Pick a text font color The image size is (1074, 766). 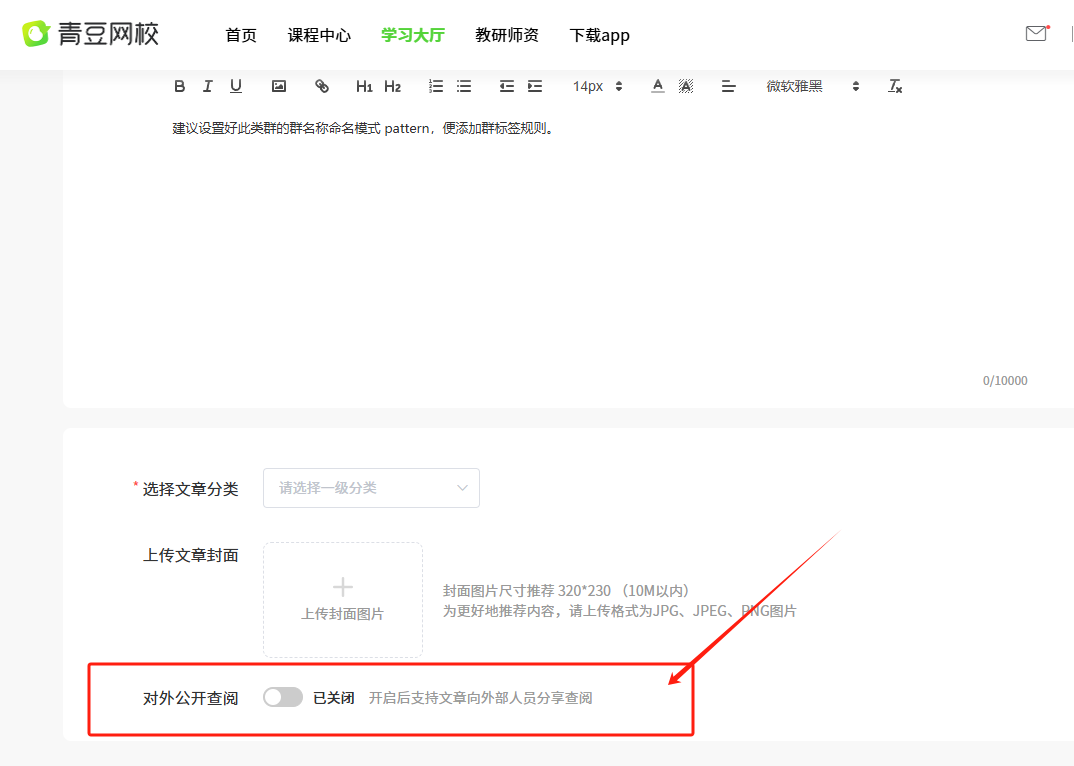tap(658, 86)
